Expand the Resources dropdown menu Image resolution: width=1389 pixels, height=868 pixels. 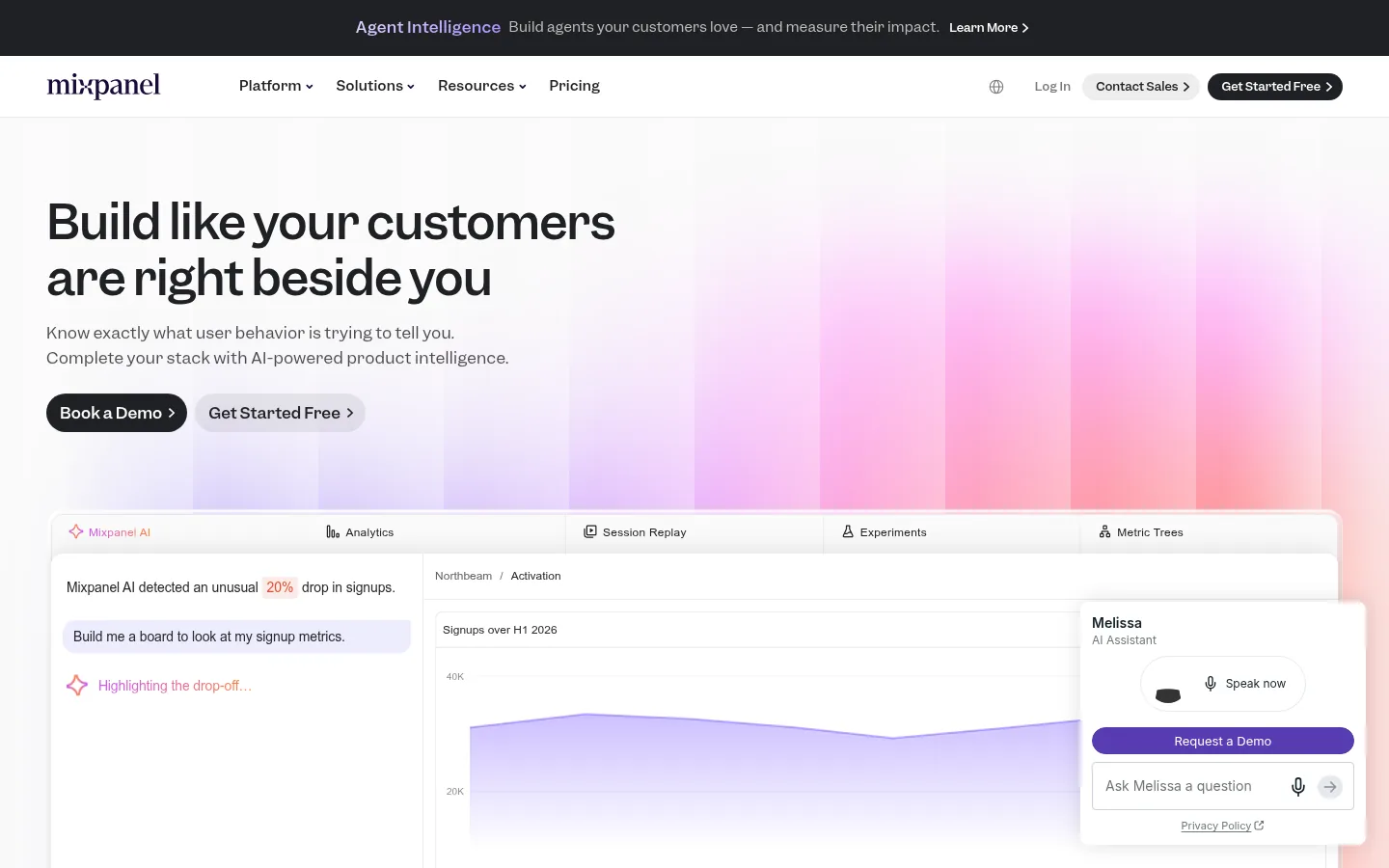point(482,86)
